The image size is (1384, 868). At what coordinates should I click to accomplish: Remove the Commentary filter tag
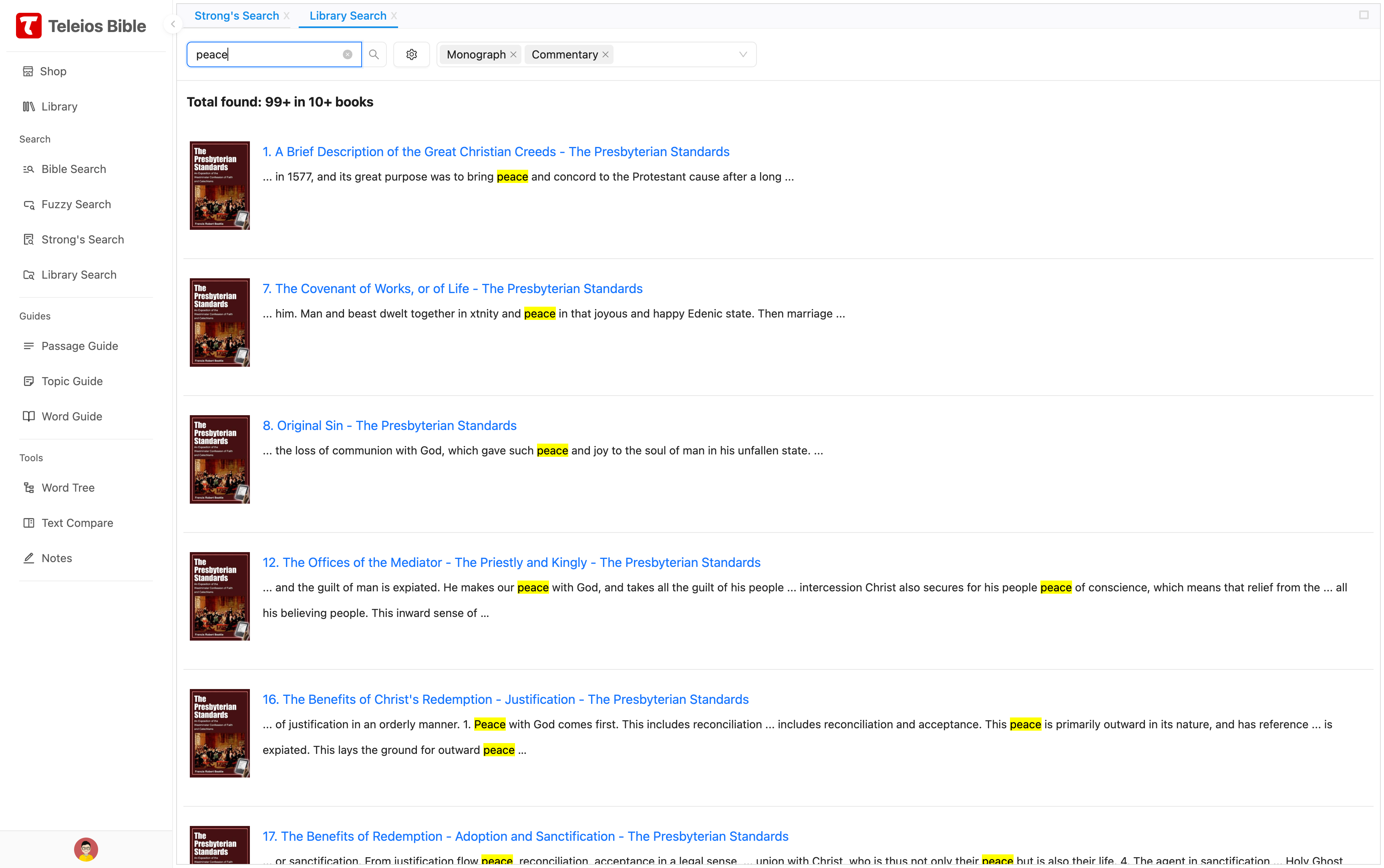tap(605, 54)
